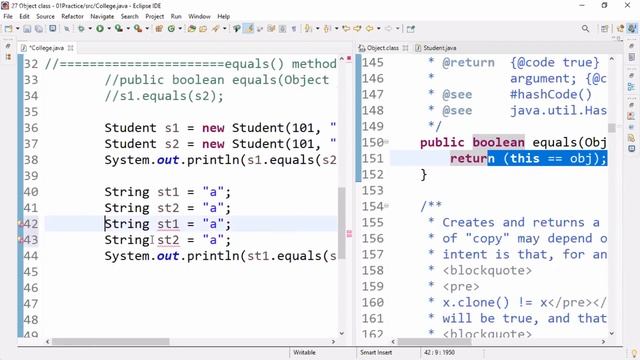Screen dimensions: 640x360
Task: Collapse equals method fold at line 150
Action: click(x=386, y=142)
